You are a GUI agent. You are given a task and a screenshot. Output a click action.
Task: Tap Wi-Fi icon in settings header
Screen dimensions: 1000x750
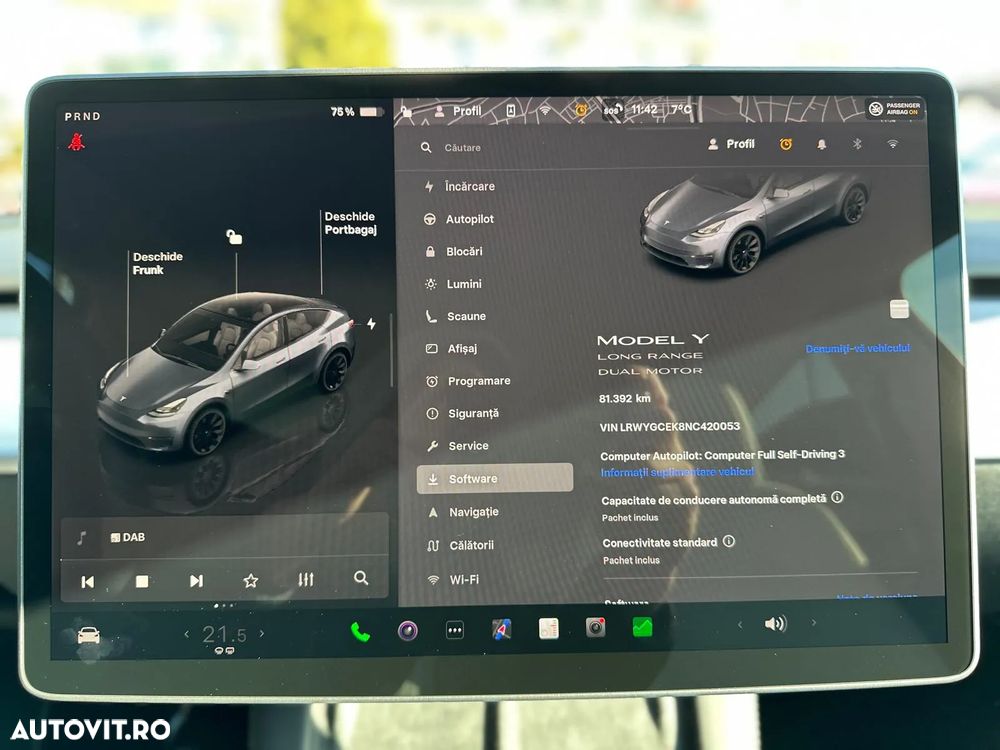893,144
